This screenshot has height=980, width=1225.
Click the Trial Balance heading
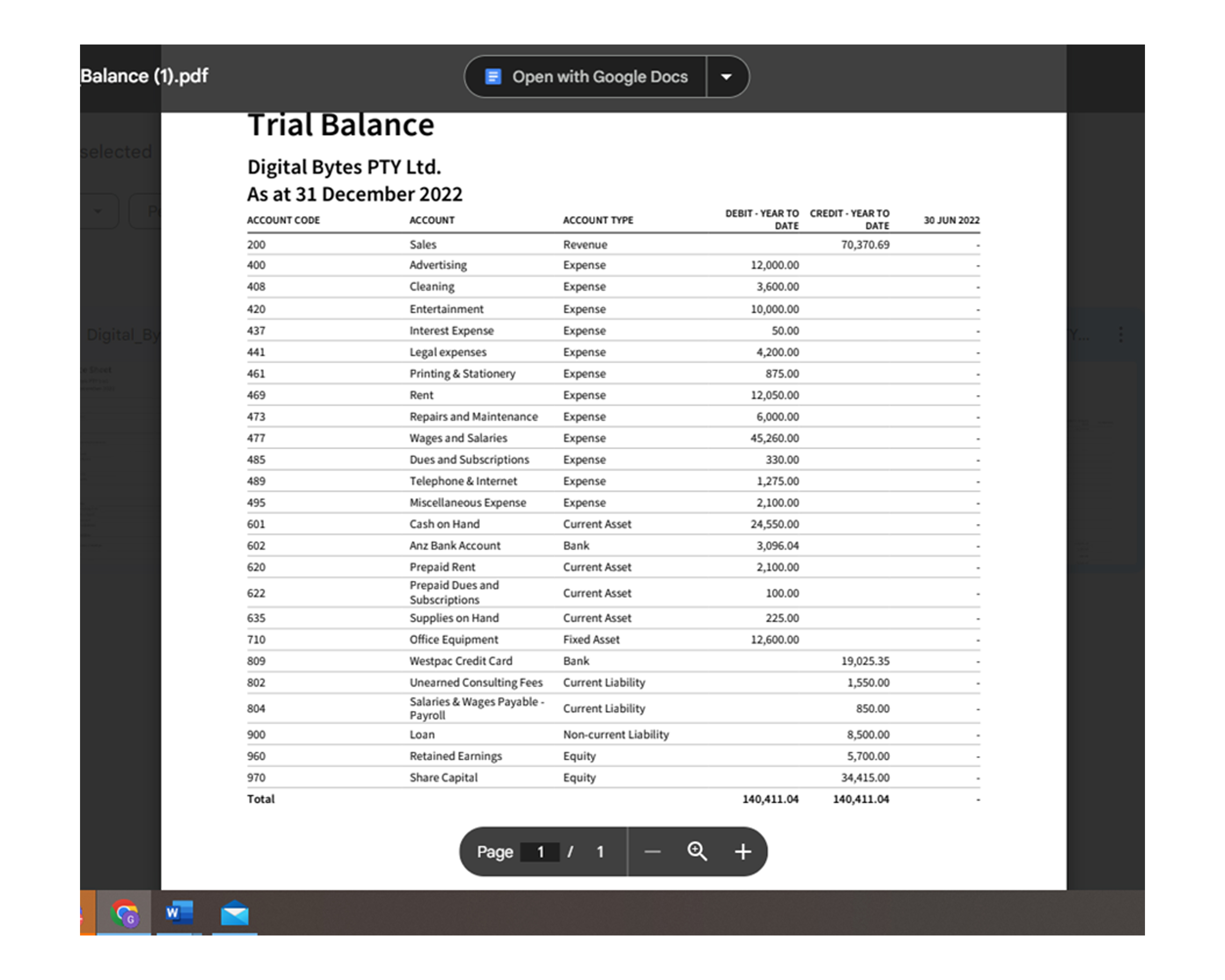click(x=341, y=125)
